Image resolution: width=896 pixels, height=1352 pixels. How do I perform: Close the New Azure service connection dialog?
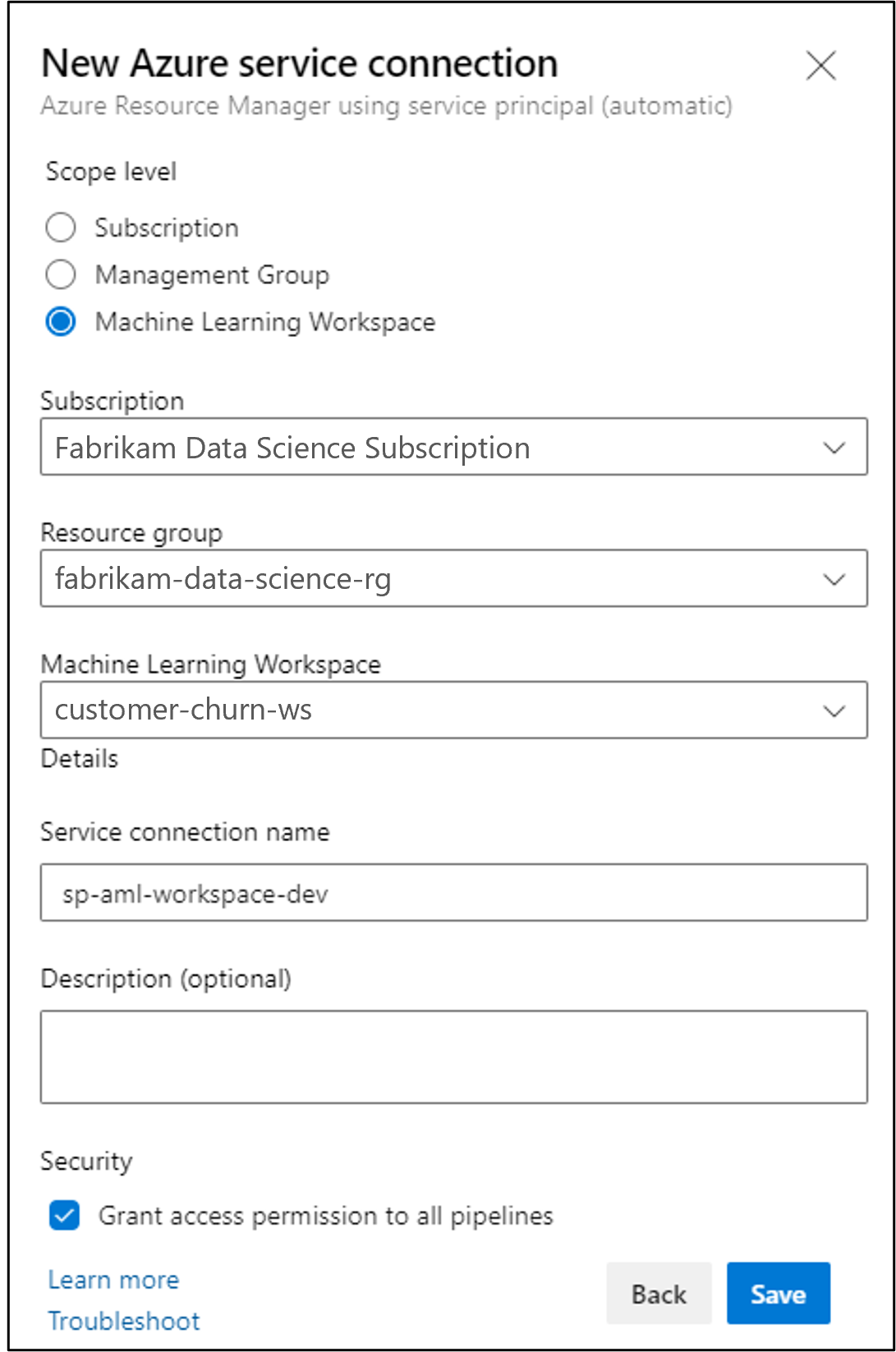(820, 66)
